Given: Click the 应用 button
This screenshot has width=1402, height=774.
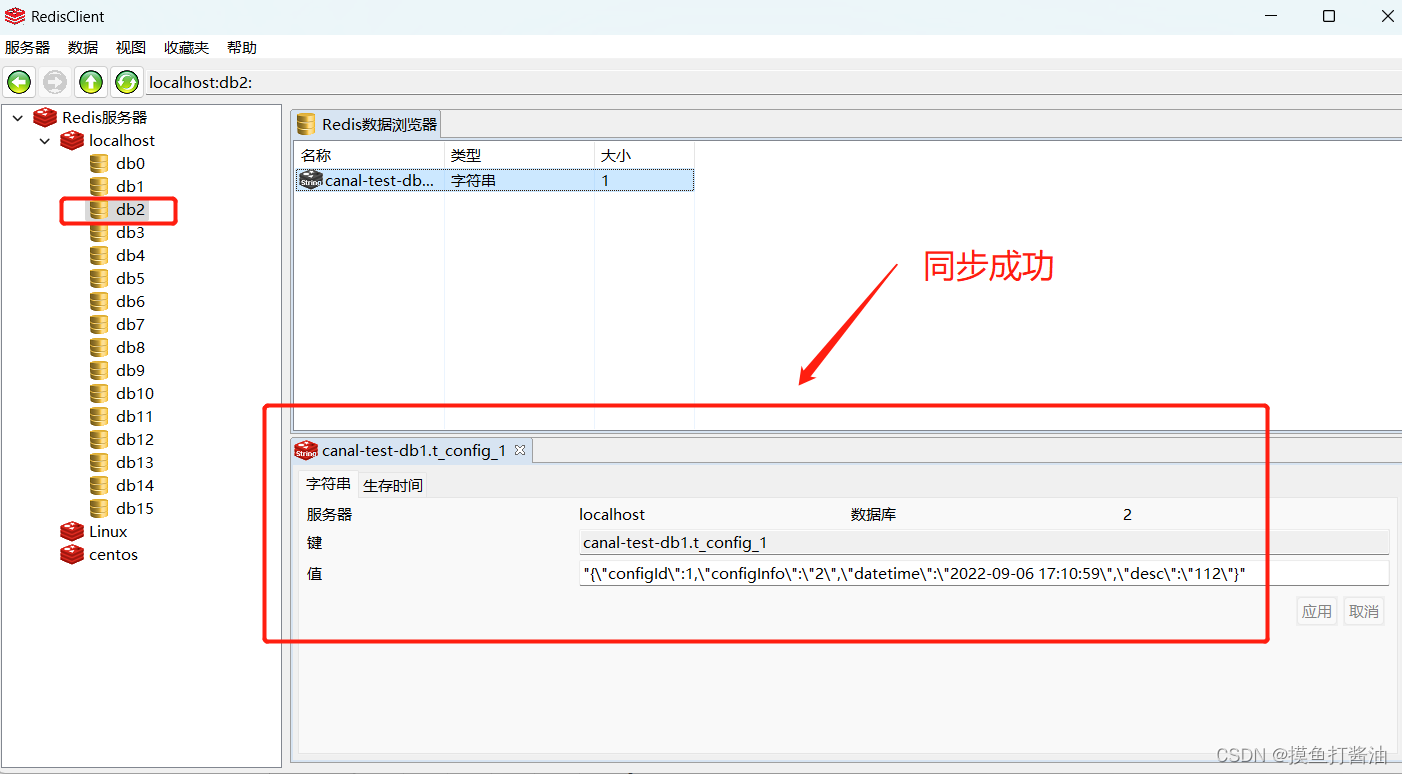Looking at the screenshot, I should (1317, 611).
